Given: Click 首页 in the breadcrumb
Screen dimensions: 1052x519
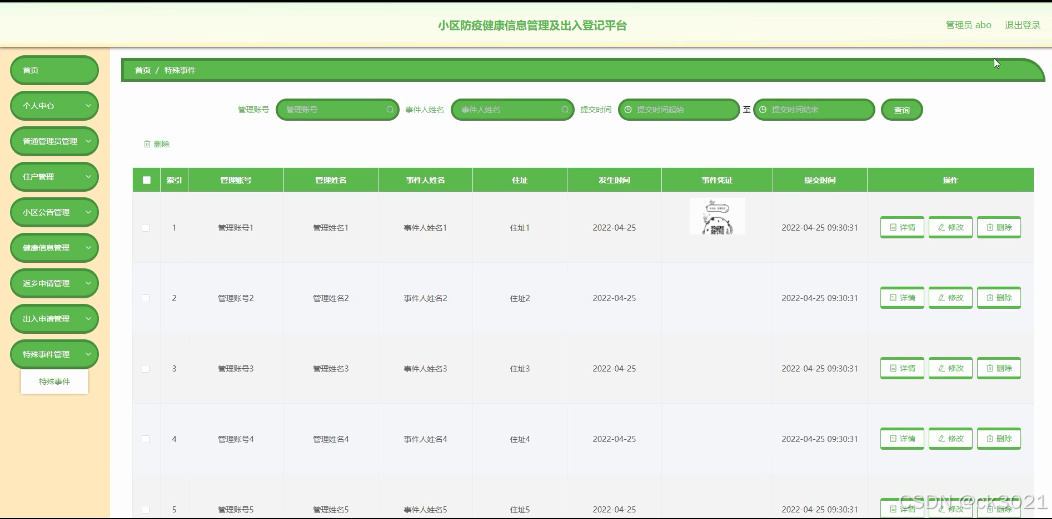Looking at the screenshot, I should (142, 70).
